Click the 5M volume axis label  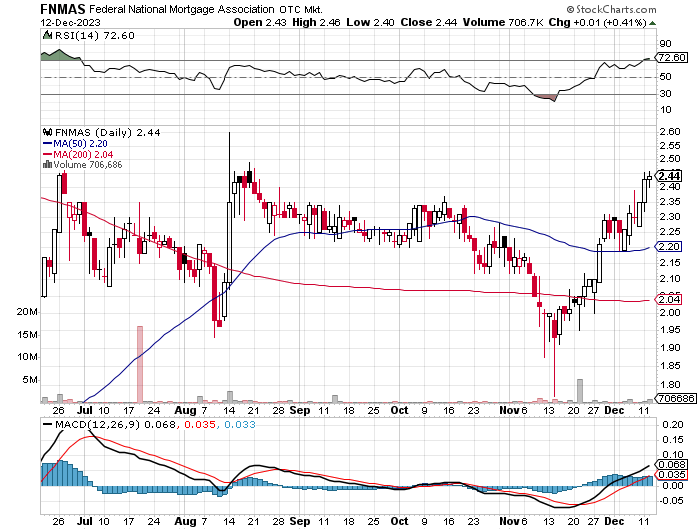click(x=30, y=380)
